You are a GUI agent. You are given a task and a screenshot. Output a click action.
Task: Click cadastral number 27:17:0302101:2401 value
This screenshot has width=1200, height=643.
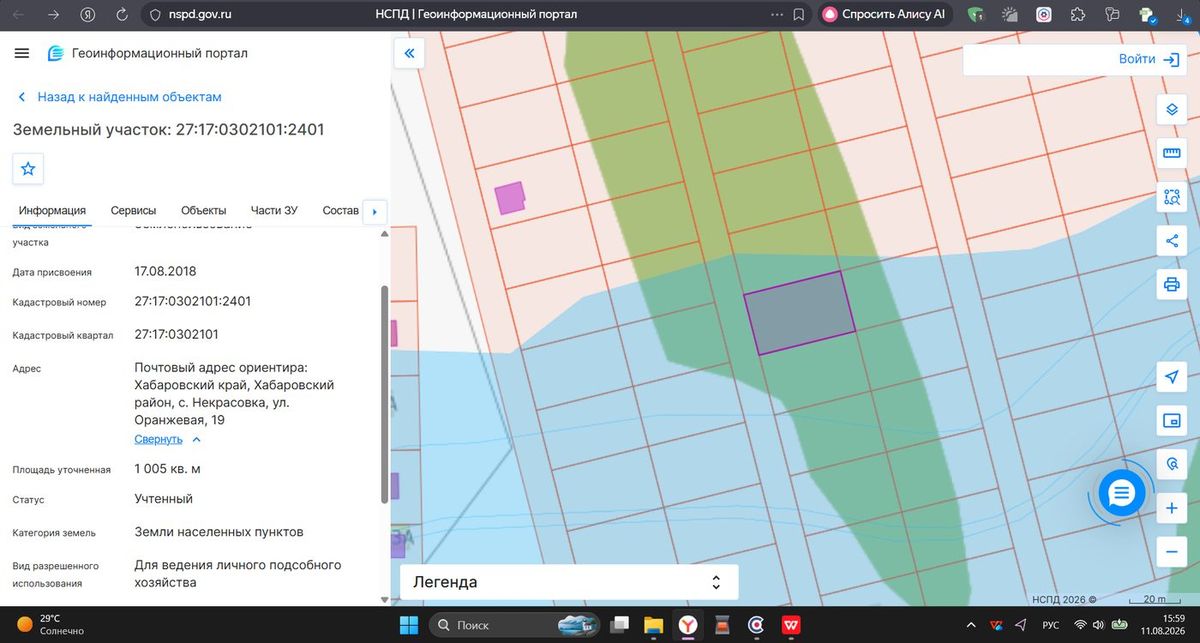[x=192, y=301]
